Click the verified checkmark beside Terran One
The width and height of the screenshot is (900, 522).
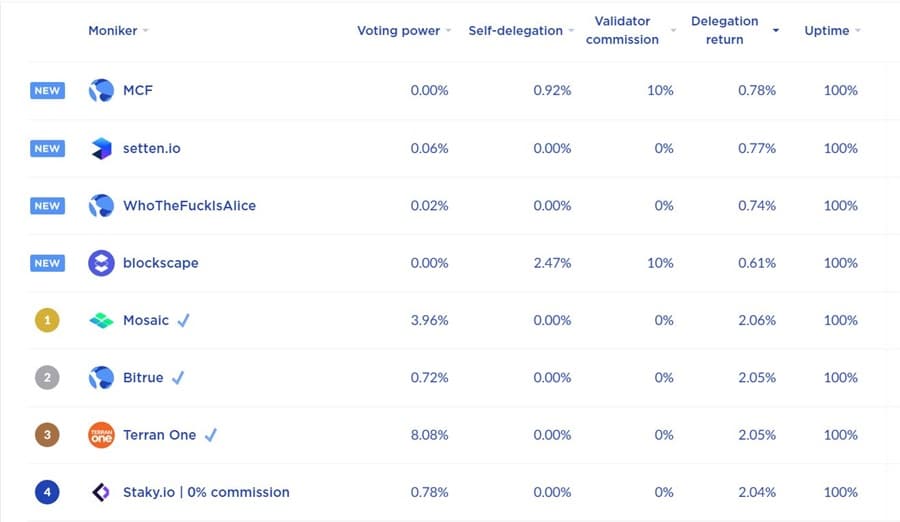pyautogui.click(x=211, y=435)
